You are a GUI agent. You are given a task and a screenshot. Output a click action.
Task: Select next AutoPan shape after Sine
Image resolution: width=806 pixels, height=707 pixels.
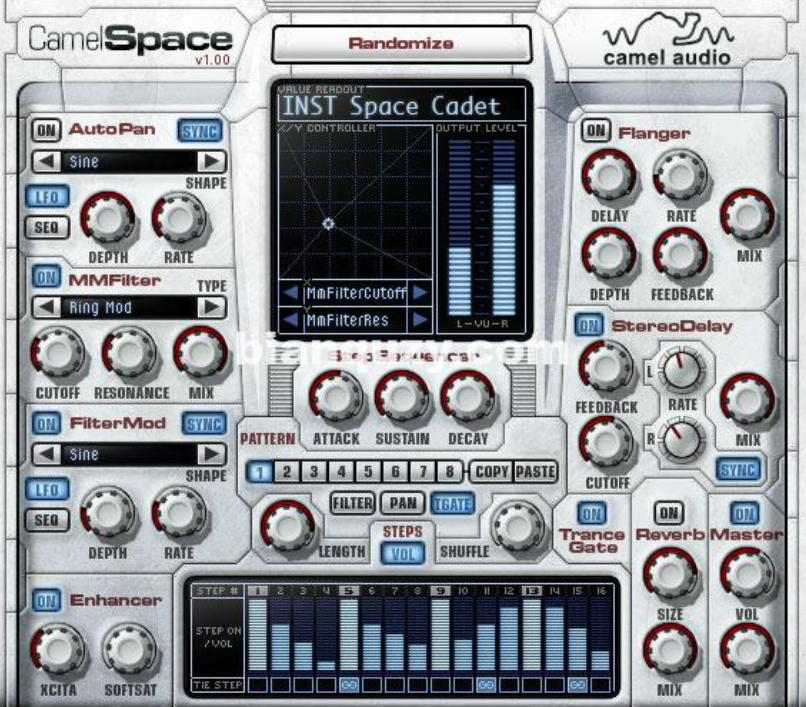point(210,161)
